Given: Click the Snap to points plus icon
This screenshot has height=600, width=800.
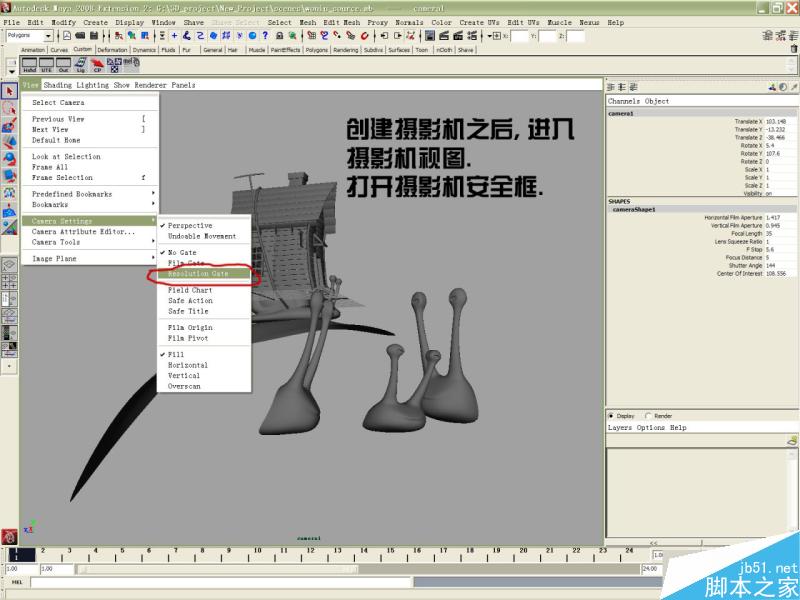Looking at the screenshot, I should [174, 36].
